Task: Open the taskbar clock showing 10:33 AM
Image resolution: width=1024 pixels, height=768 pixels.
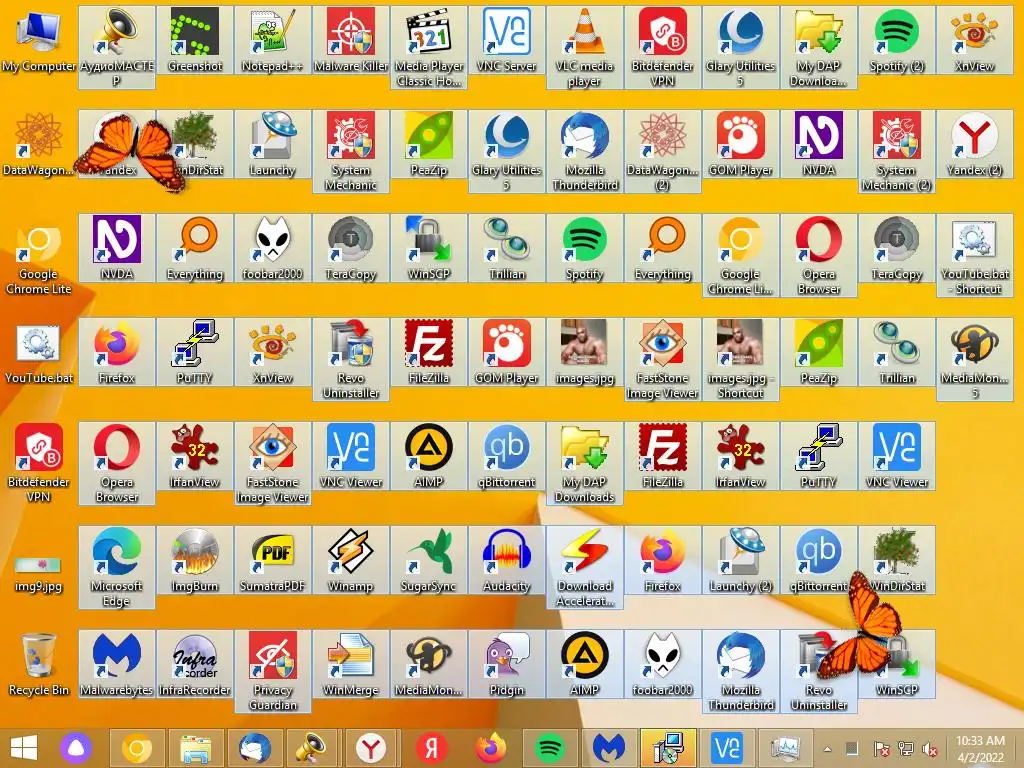Action: click(x=980, y=749)
